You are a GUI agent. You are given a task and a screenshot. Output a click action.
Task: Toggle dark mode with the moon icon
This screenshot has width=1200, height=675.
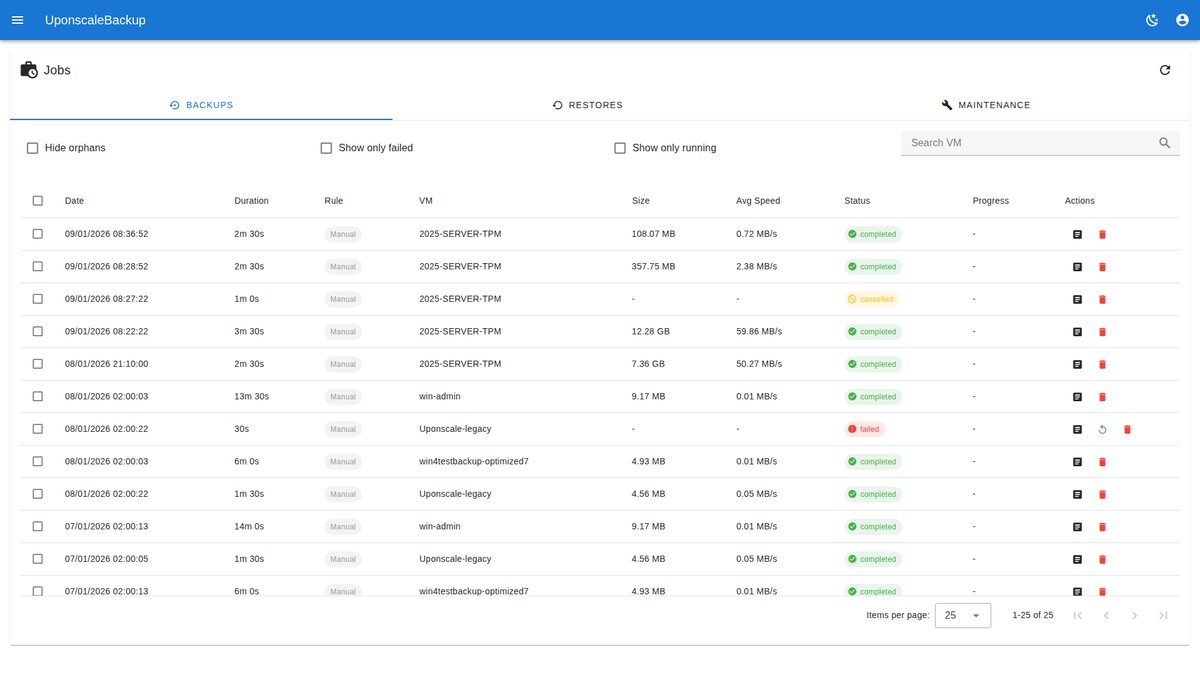1151,20
